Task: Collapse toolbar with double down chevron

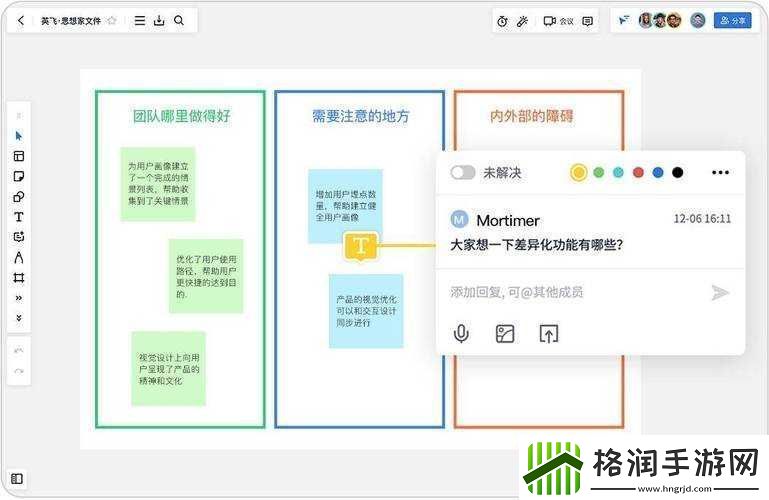Action: pyautogui.click(x=19, y=318)
